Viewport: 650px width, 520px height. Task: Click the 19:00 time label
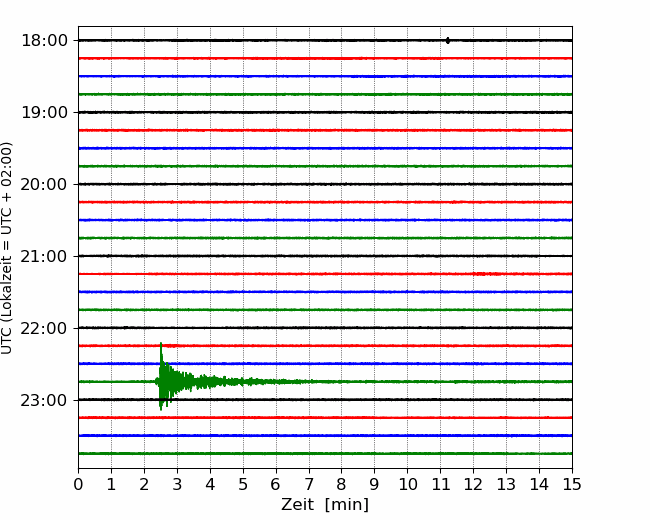pyautogui.click(x=44, y=112)
